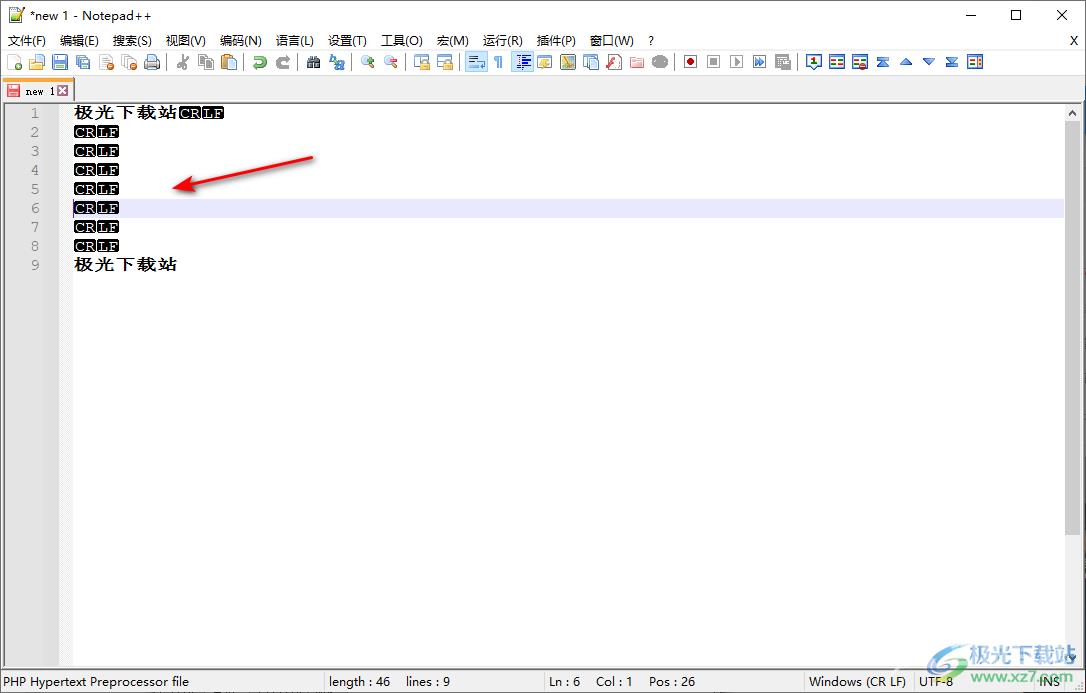Toggle synchronized horizontal scrolling

click(445, 62)
